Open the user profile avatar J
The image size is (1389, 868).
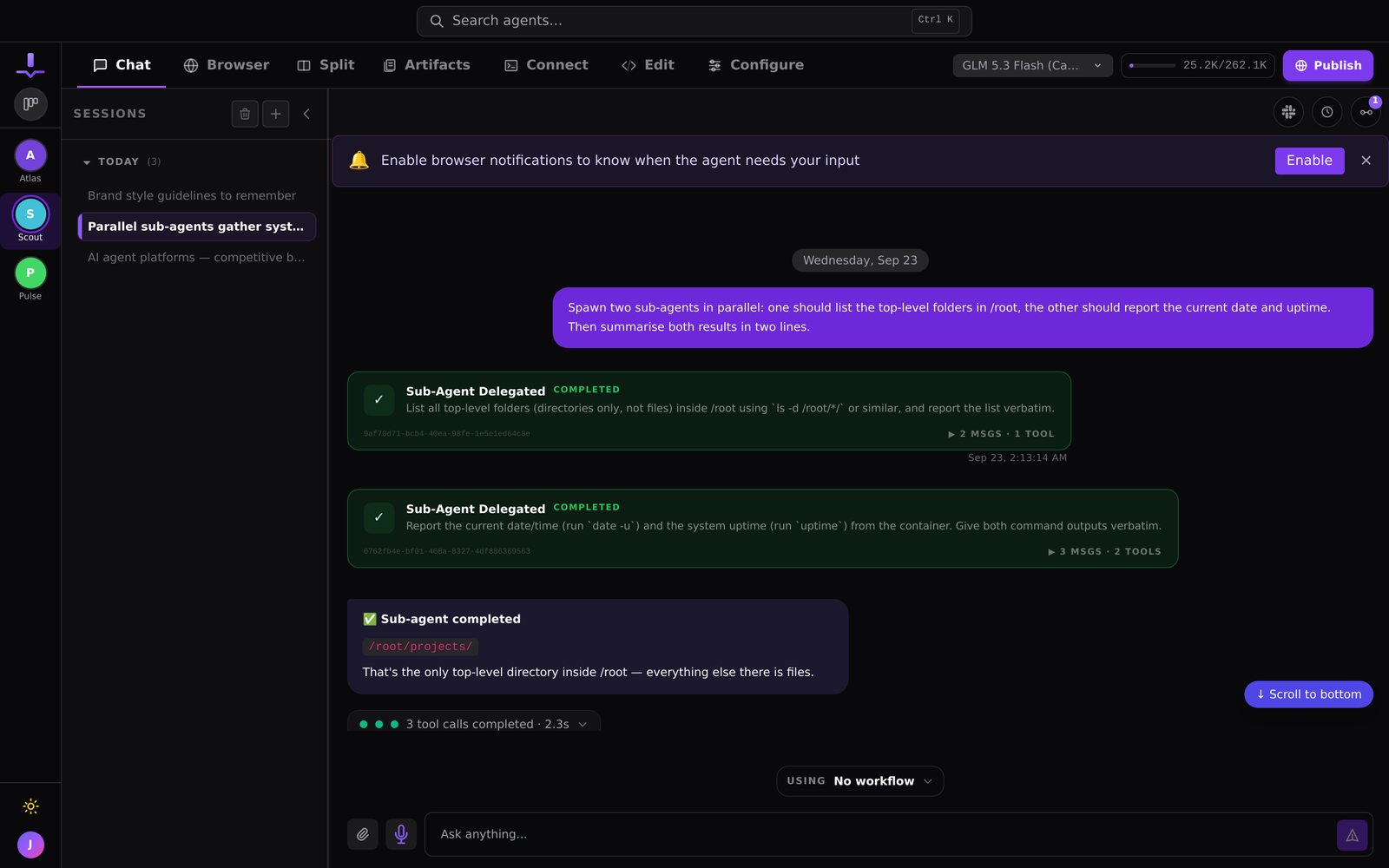click(30, 845)
